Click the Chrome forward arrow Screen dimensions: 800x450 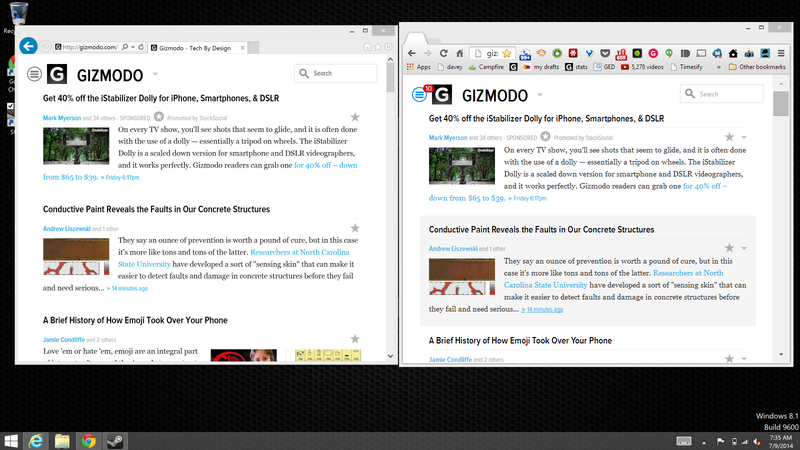[428, 53]
